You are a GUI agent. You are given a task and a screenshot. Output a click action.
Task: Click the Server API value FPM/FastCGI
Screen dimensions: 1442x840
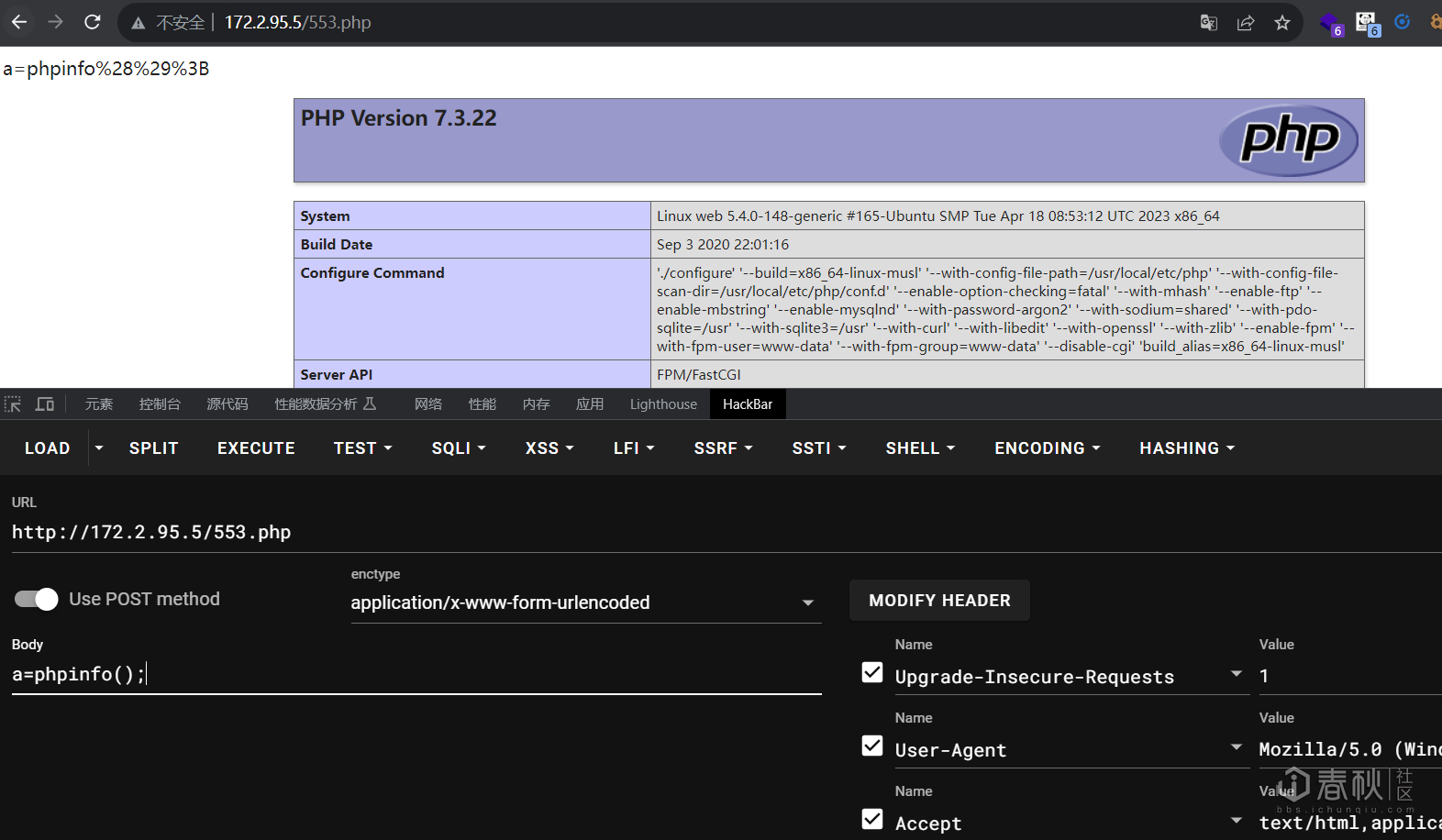click(x=699, y=375)
